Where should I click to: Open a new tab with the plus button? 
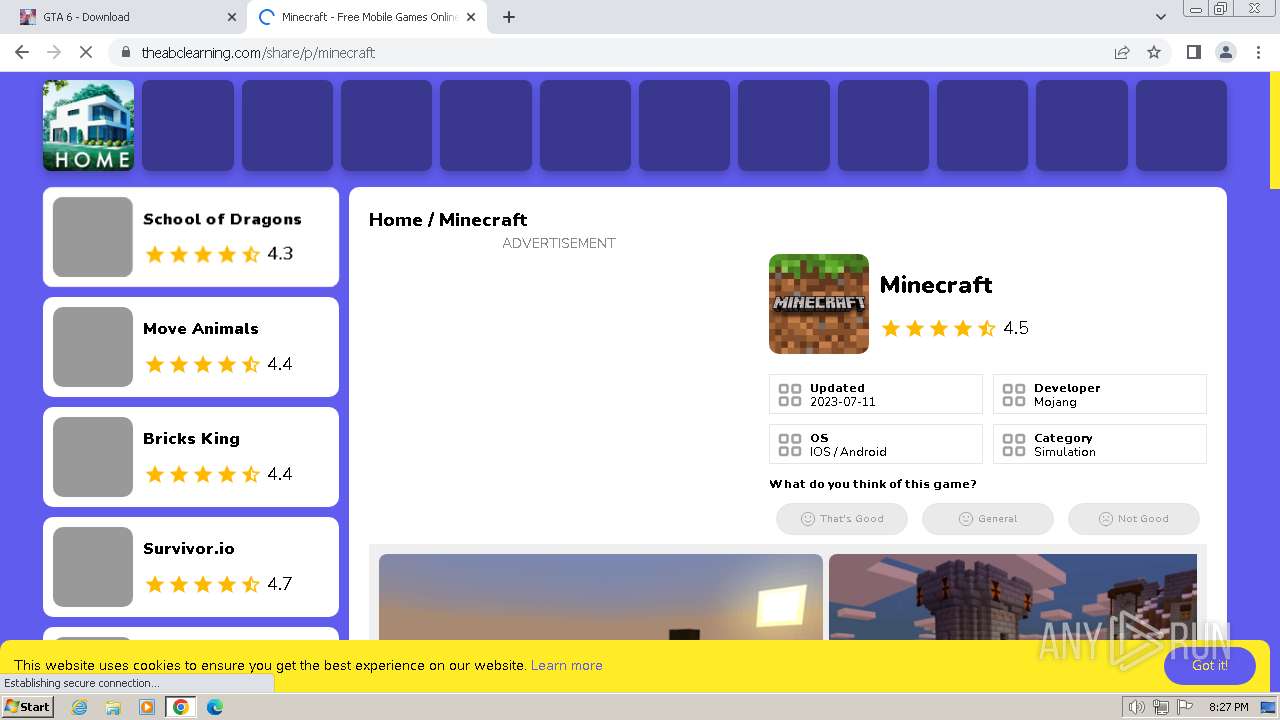[509, 17]
